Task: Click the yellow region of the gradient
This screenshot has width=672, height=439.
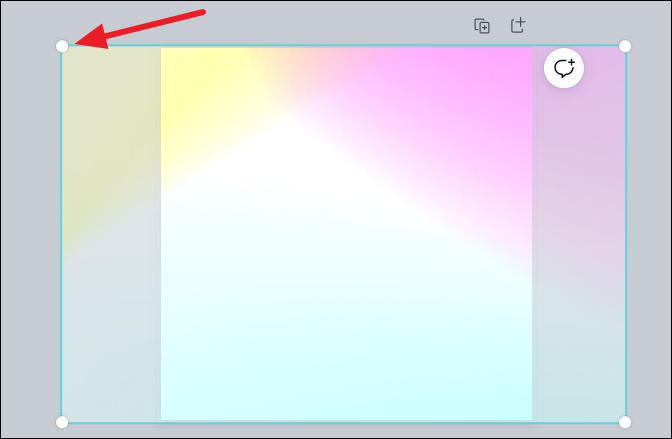Action: pos(193,86)
